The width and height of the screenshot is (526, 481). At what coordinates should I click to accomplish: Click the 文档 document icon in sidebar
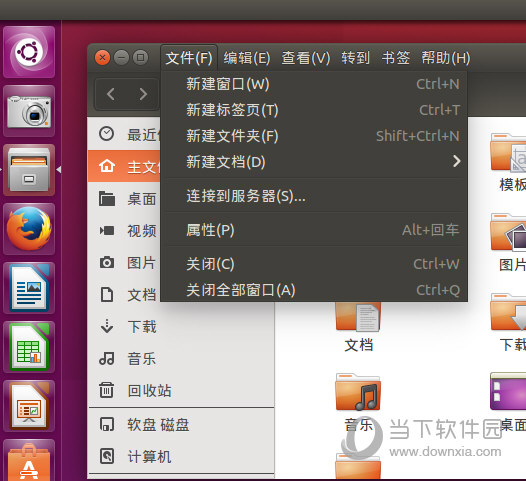(x=107, y=295)
